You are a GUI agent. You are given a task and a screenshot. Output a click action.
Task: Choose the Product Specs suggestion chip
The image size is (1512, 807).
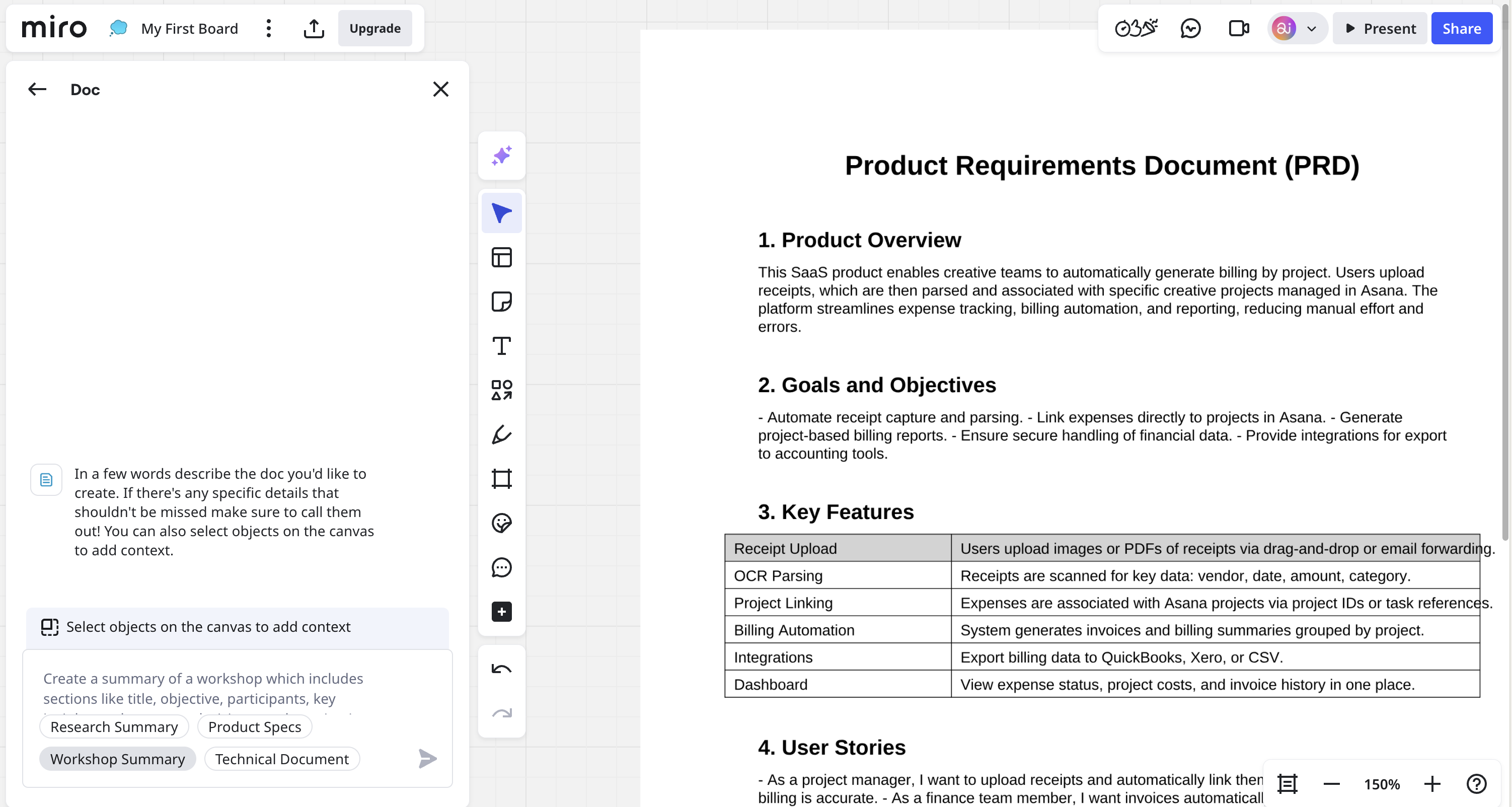click(255, 726)
